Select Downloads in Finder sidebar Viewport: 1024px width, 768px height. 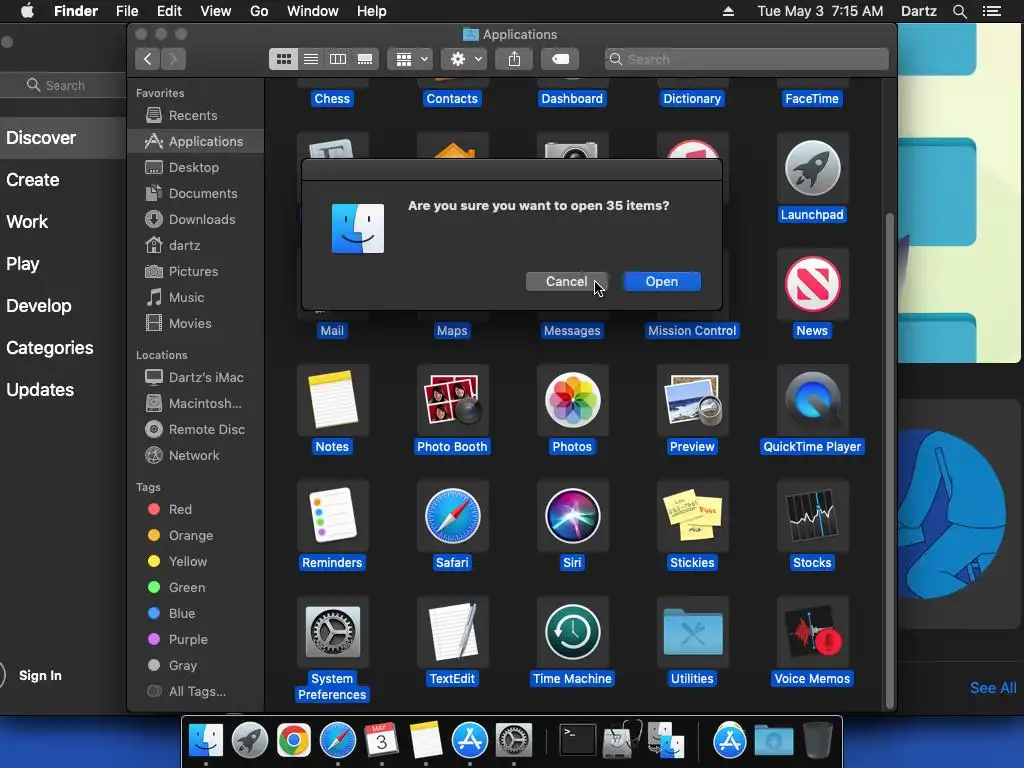coord(196,220)
